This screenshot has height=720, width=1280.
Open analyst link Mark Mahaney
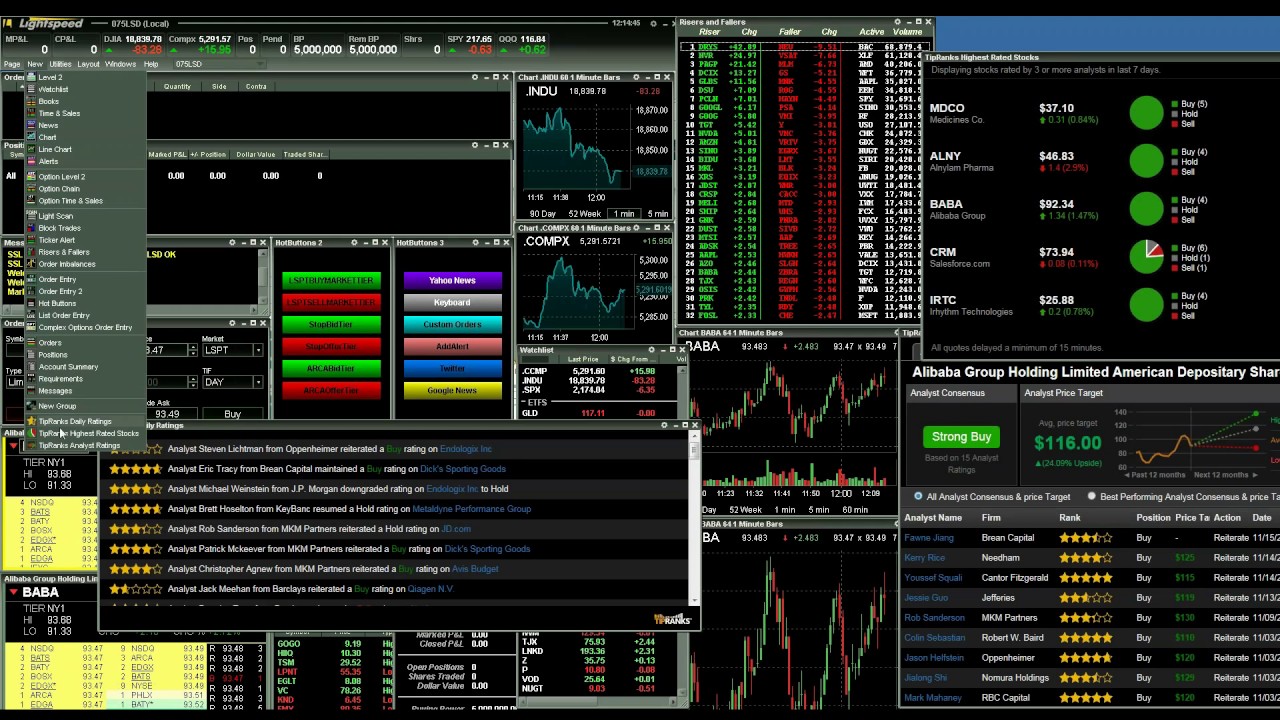(x=932, y=698)
